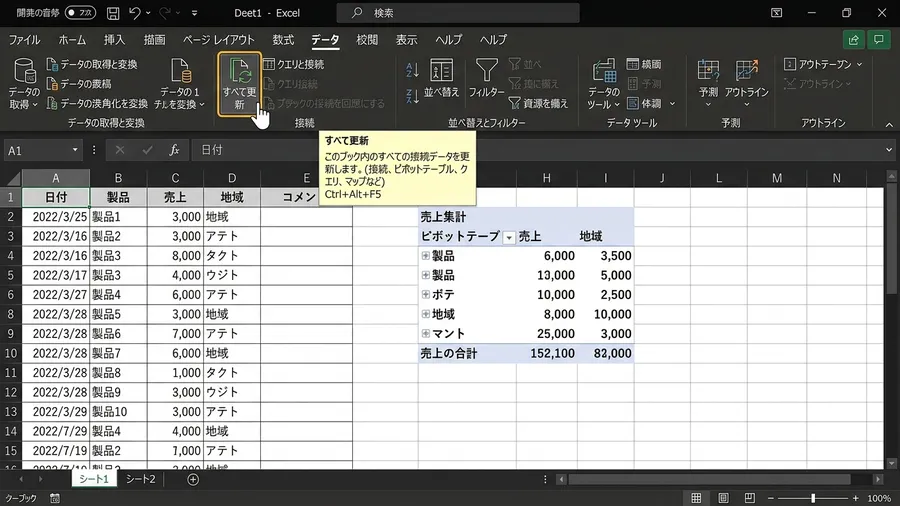Click the horizontal scrollbar thumb
Screen dimensions: 900x506
tap(711, 479)
